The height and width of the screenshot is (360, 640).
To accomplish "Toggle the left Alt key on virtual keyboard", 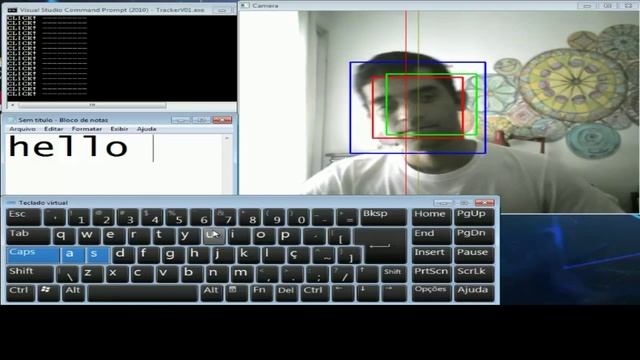I will [73, 293].
